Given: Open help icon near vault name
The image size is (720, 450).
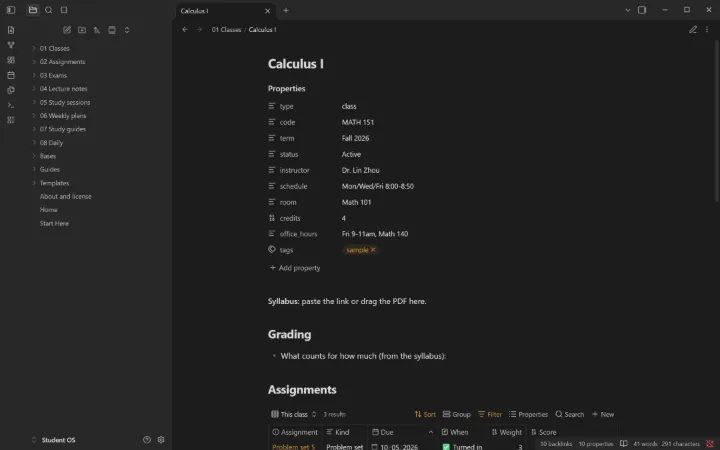Looking at the screenshot, I should pyautogui.click(x=147, y=440).
